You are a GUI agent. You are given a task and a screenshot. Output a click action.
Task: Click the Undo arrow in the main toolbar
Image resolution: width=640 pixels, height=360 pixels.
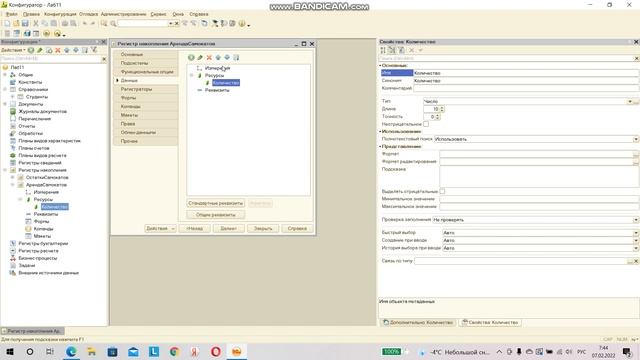click(x=84, y=24)
